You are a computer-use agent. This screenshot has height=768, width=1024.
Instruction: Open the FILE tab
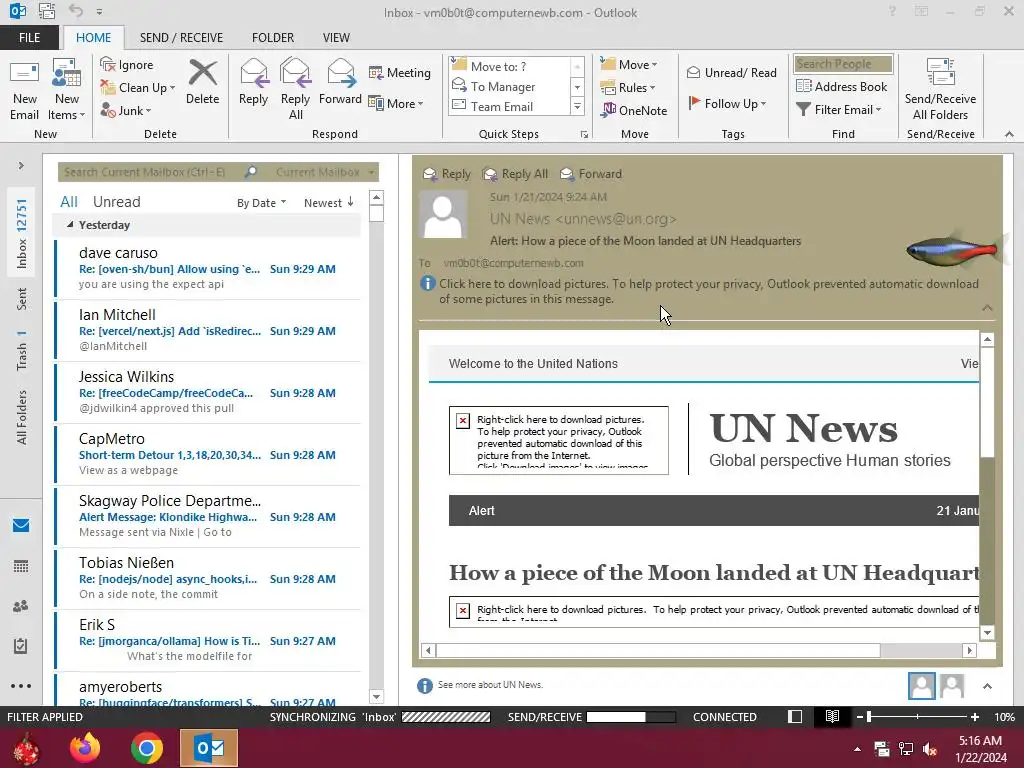29,38
